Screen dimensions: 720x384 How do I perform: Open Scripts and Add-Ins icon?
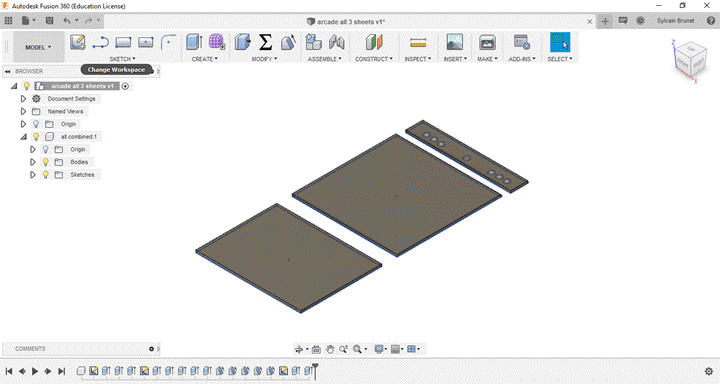point(522,42)
